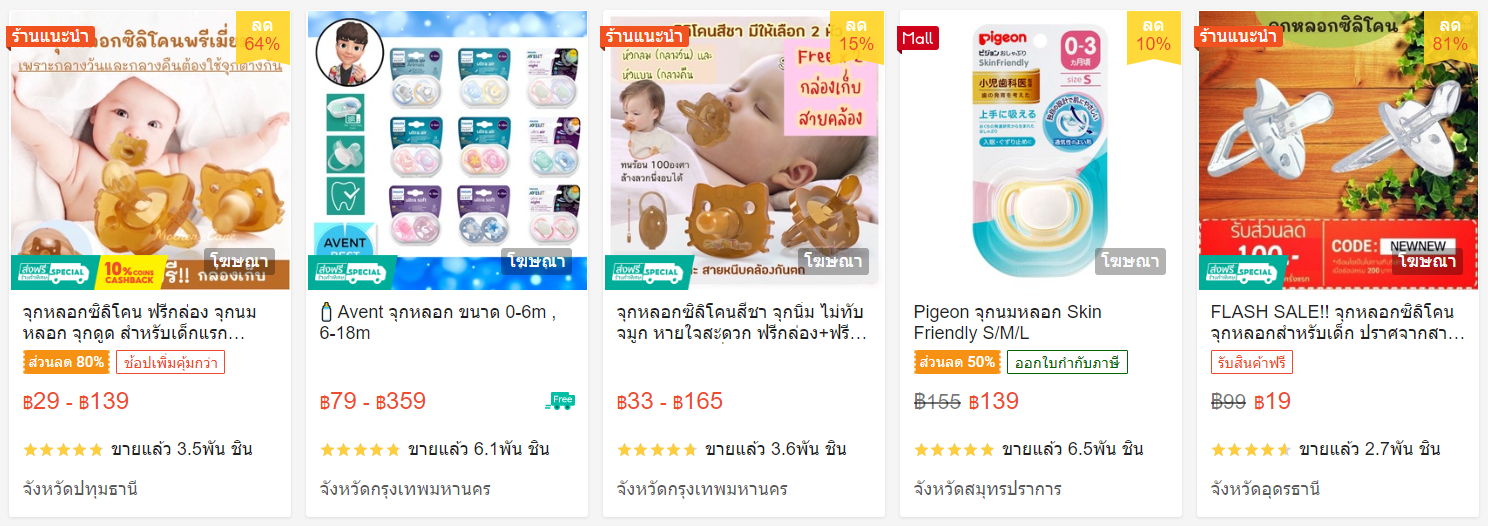This screenshot has width=1488, height=526.
Task: Click the star rating of Avent product
Action: tap(360, 450)
